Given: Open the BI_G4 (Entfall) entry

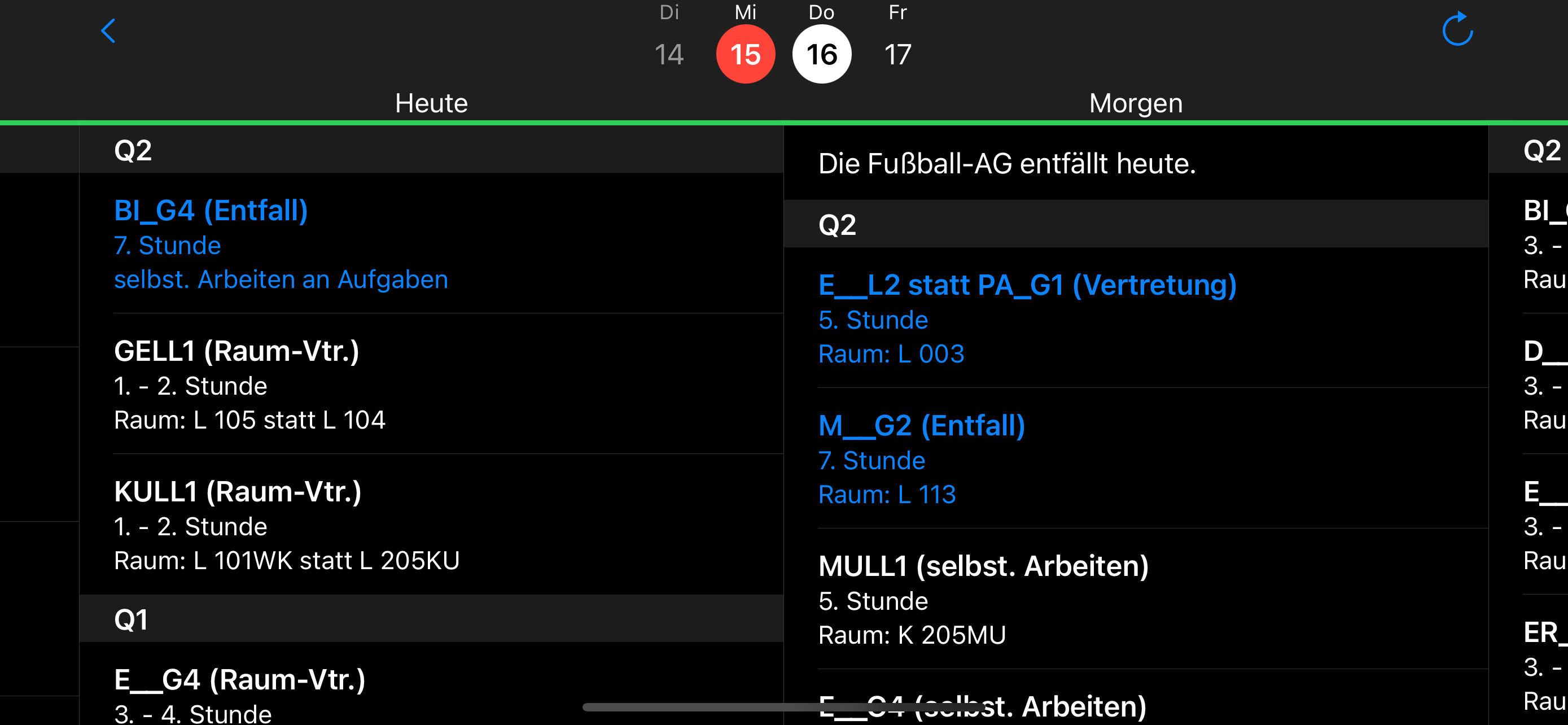Looking at the screenshot, I should (x=431, y=243).
